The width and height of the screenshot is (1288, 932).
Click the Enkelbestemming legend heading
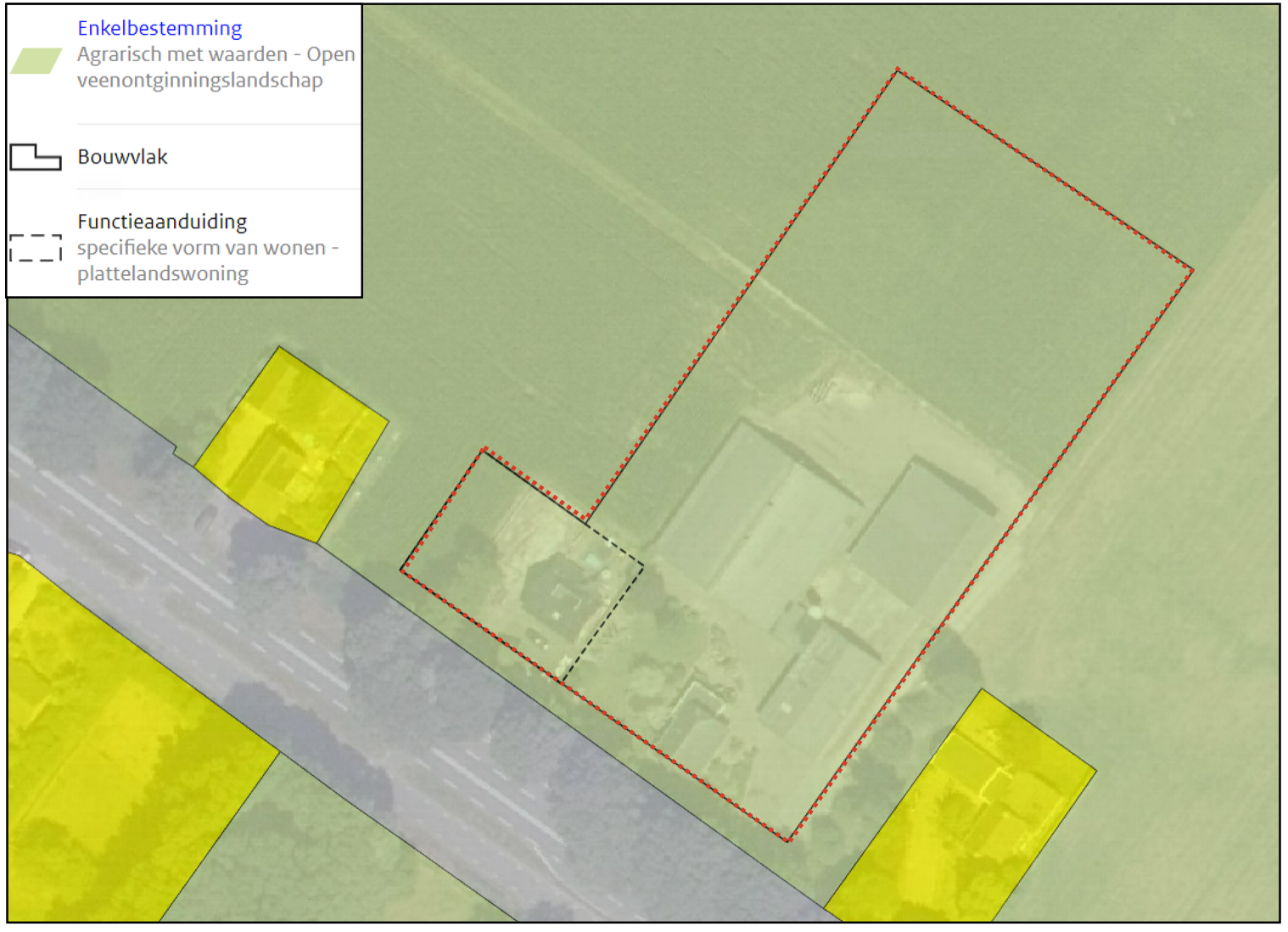[x=160, y=28]
